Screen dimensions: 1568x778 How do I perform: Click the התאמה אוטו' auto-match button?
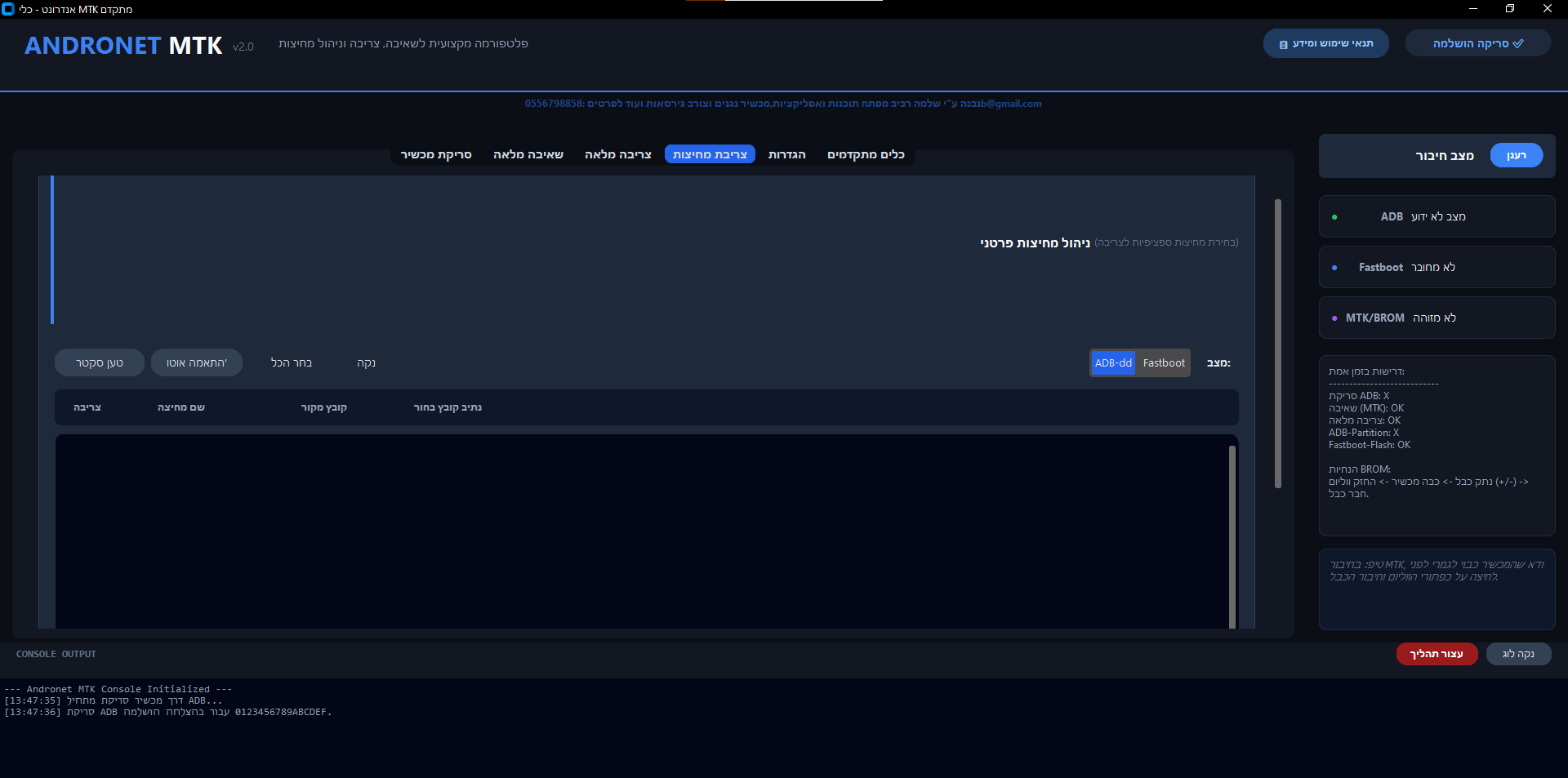pos(197,363)
